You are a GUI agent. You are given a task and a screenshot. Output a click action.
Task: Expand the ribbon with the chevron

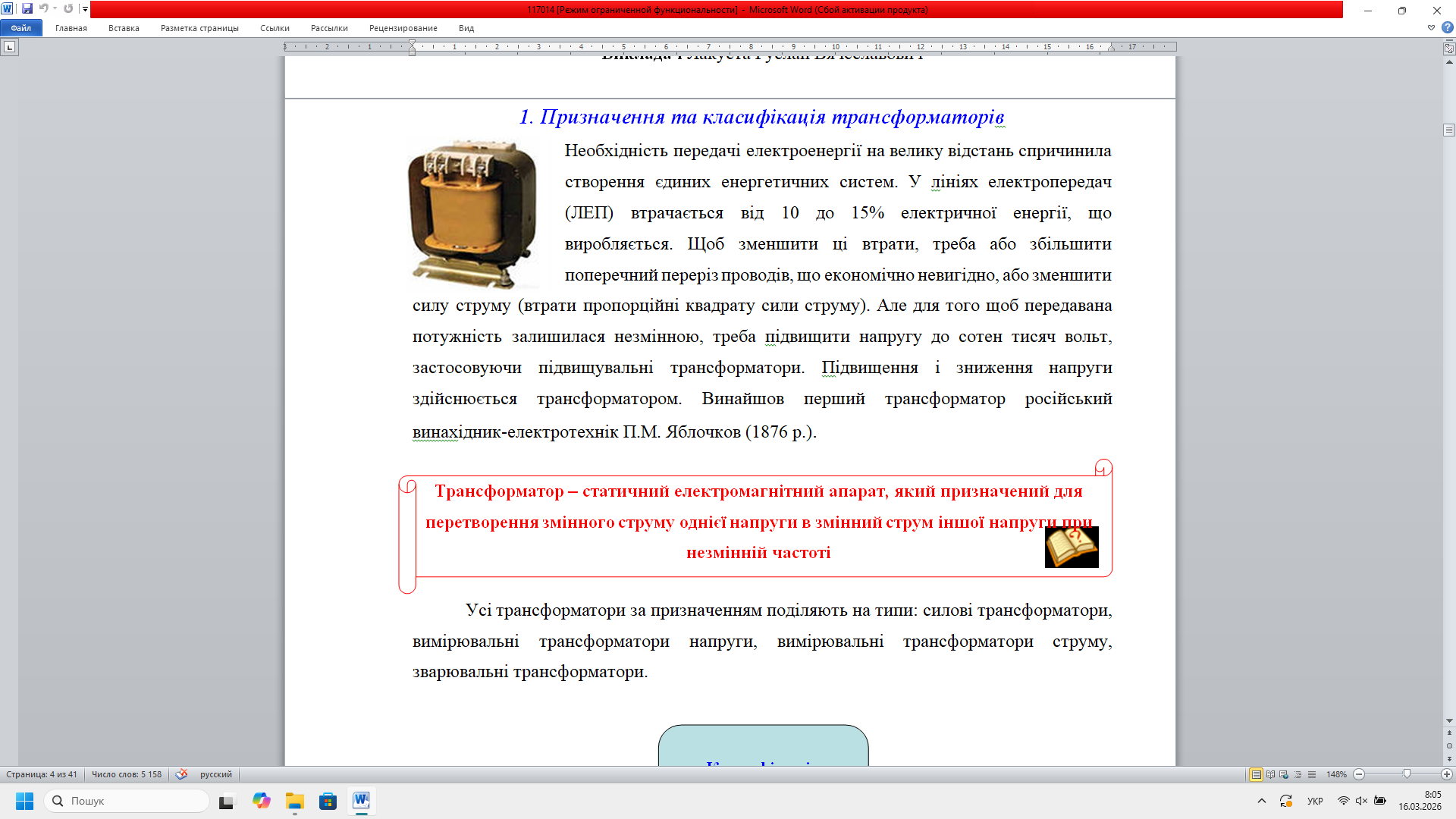pyautogui.click(x=1431, y=28)
